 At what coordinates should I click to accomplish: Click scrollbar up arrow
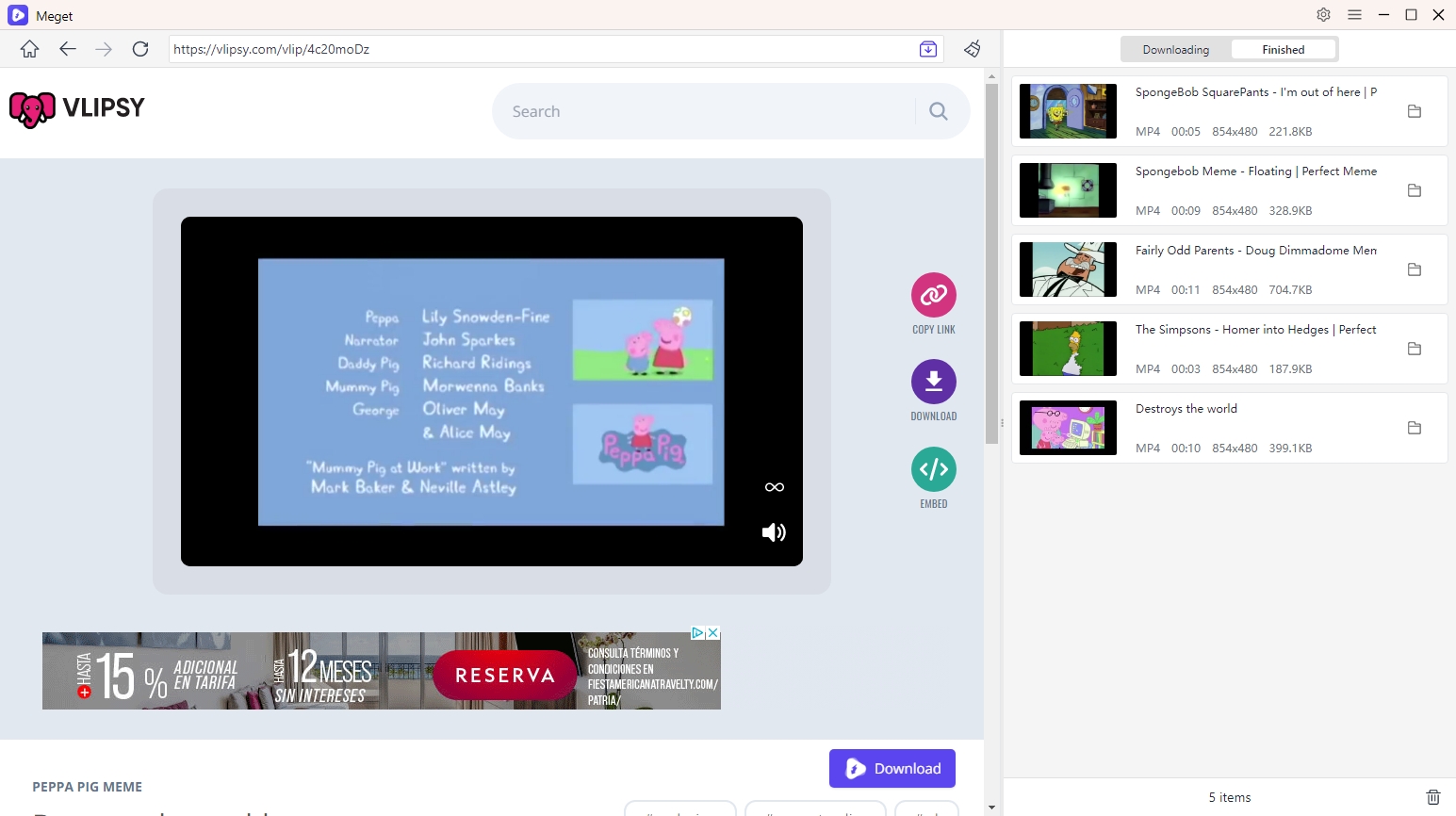click(x=991, y=75)
